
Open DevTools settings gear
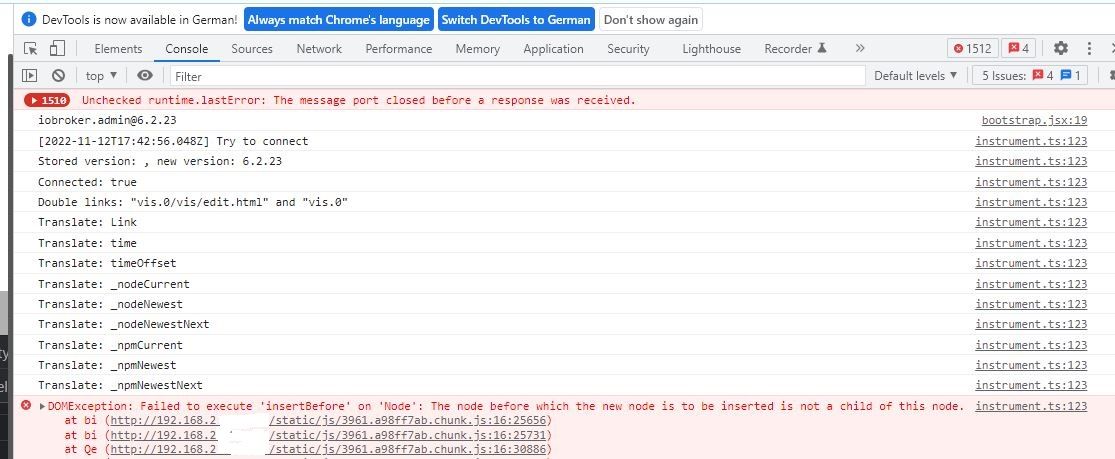click(1061, 48)
